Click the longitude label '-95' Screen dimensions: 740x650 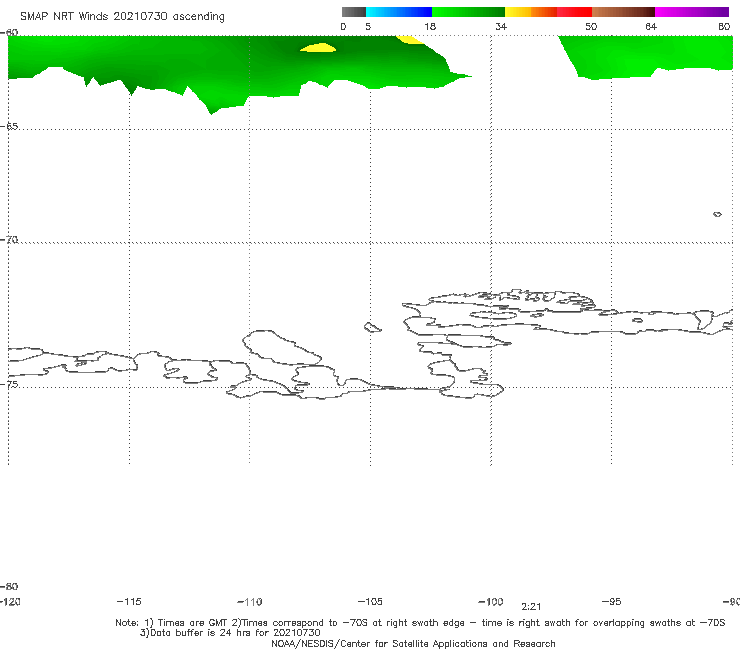click(612, 601)
